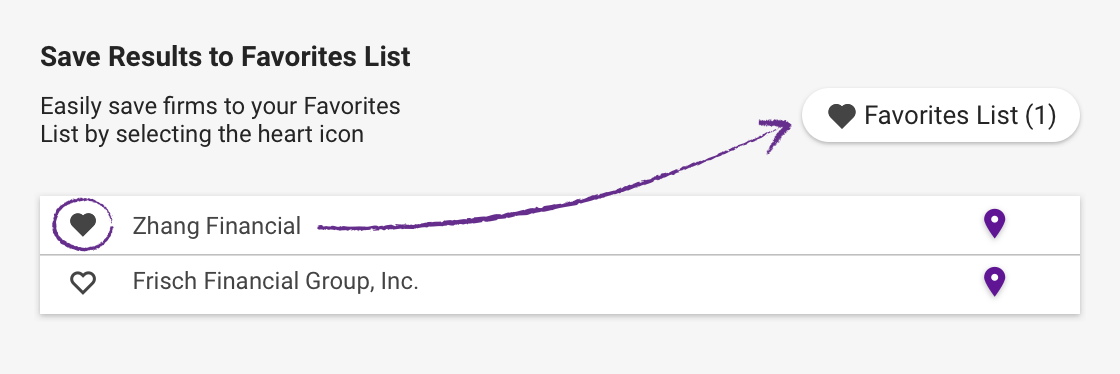Screen dimensions: 1120x374
Task: Click the purple arrow pointing to Favorites List
Action: tap(554, 178)
